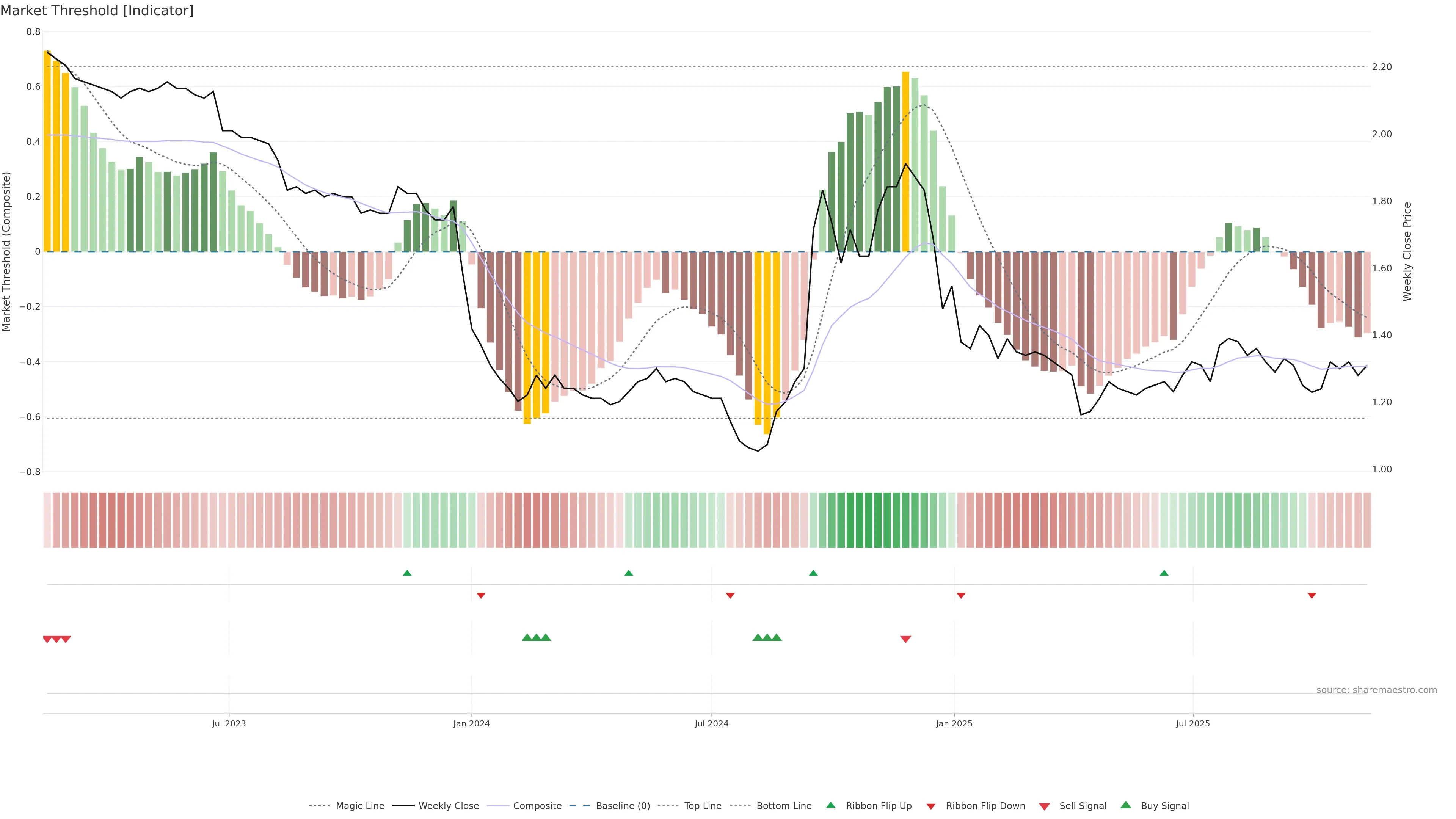Toggle the Composite legend entry
Screen dimensions: 1456x819
click(x=537, y=806)
